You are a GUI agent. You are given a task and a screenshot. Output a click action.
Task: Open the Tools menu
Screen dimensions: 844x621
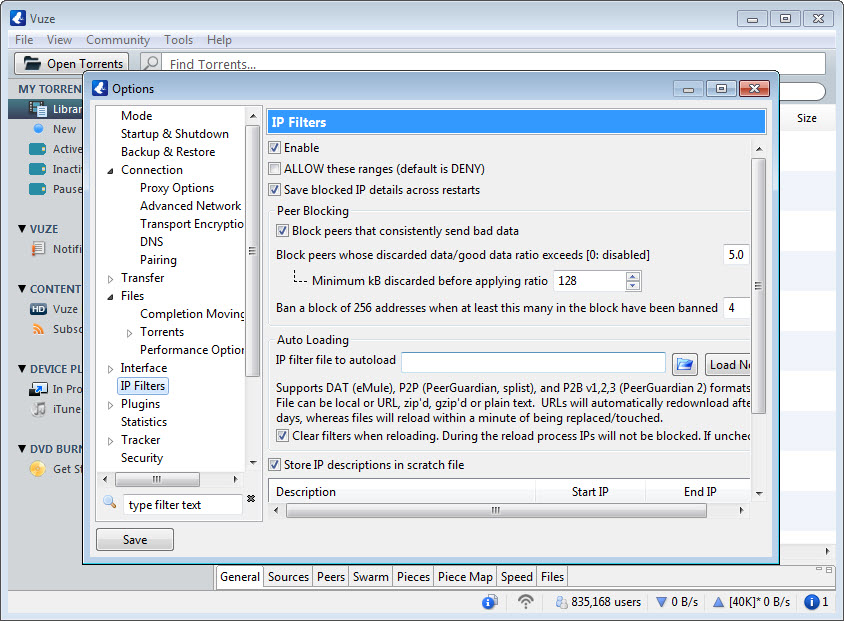tap(178, 40)
